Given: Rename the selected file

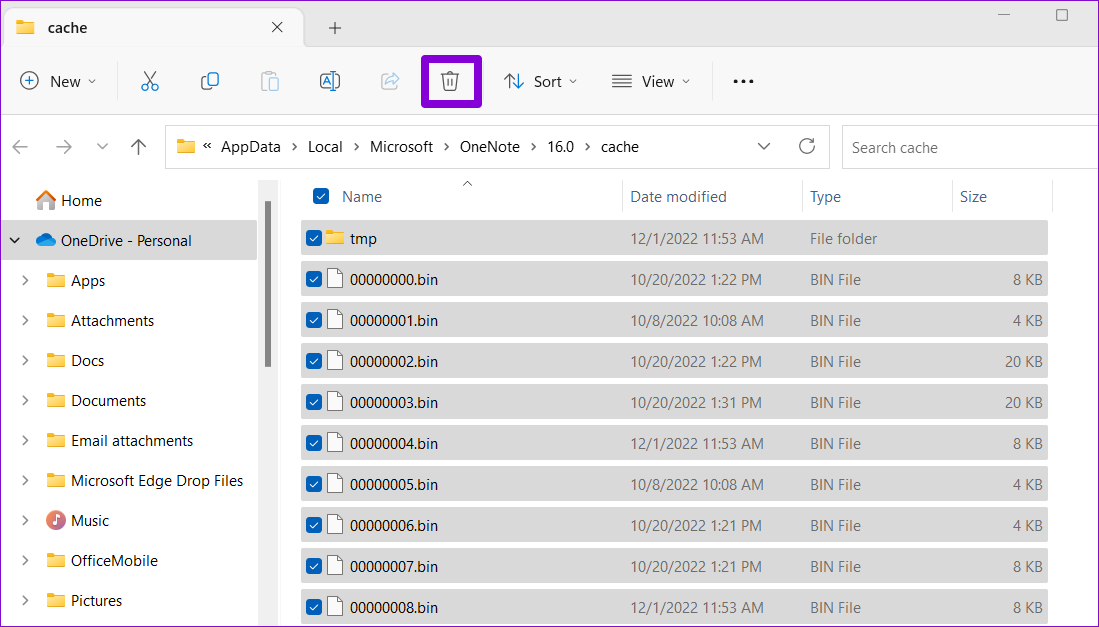Looking at the screenshot, I should point(329,81).
